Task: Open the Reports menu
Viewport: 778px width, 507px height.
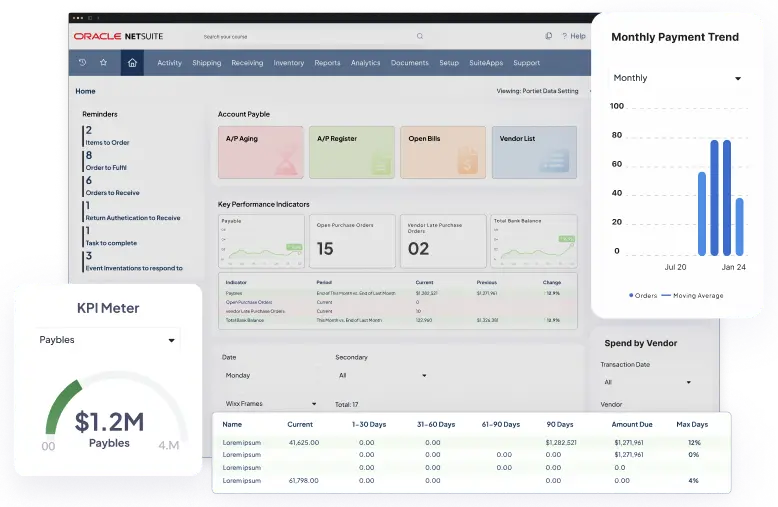Action: 327,63
